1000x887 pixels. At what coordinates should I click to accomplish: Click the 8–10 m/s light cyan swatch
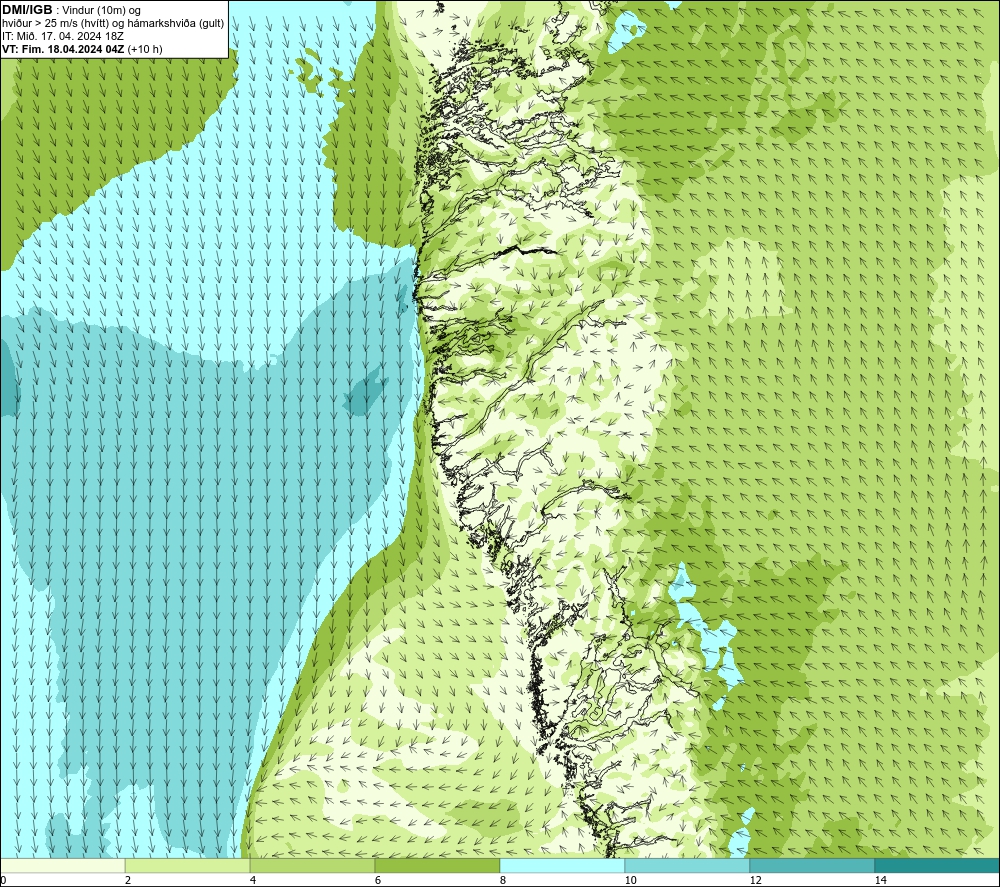click(562, 865)
